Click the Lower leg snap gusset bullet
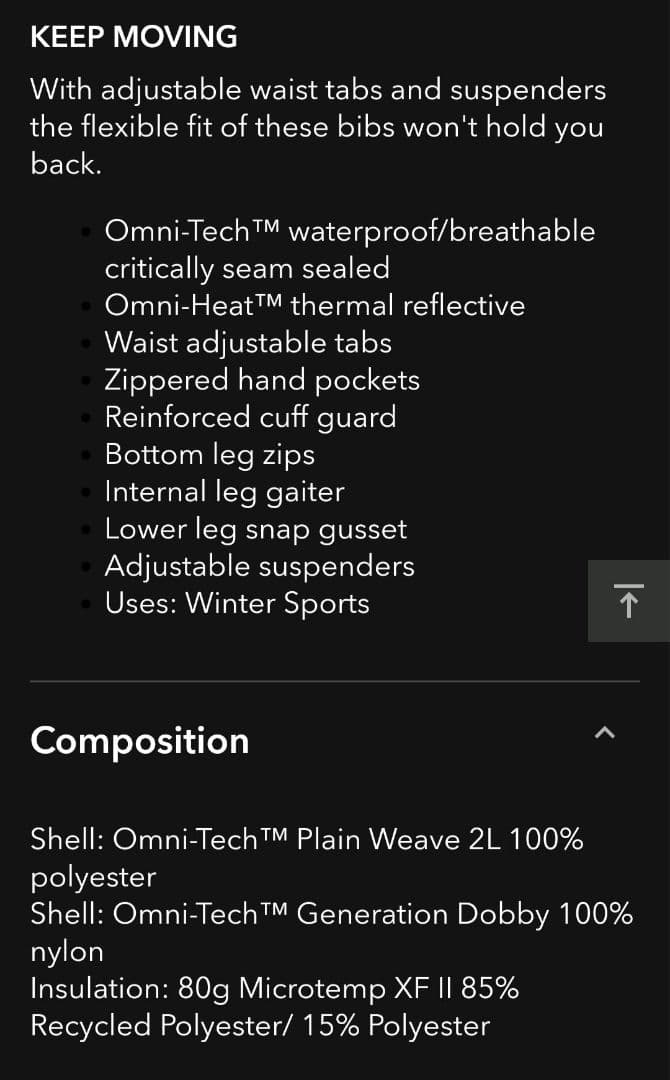Screen dimensions: 670x1080 [255, 529]
